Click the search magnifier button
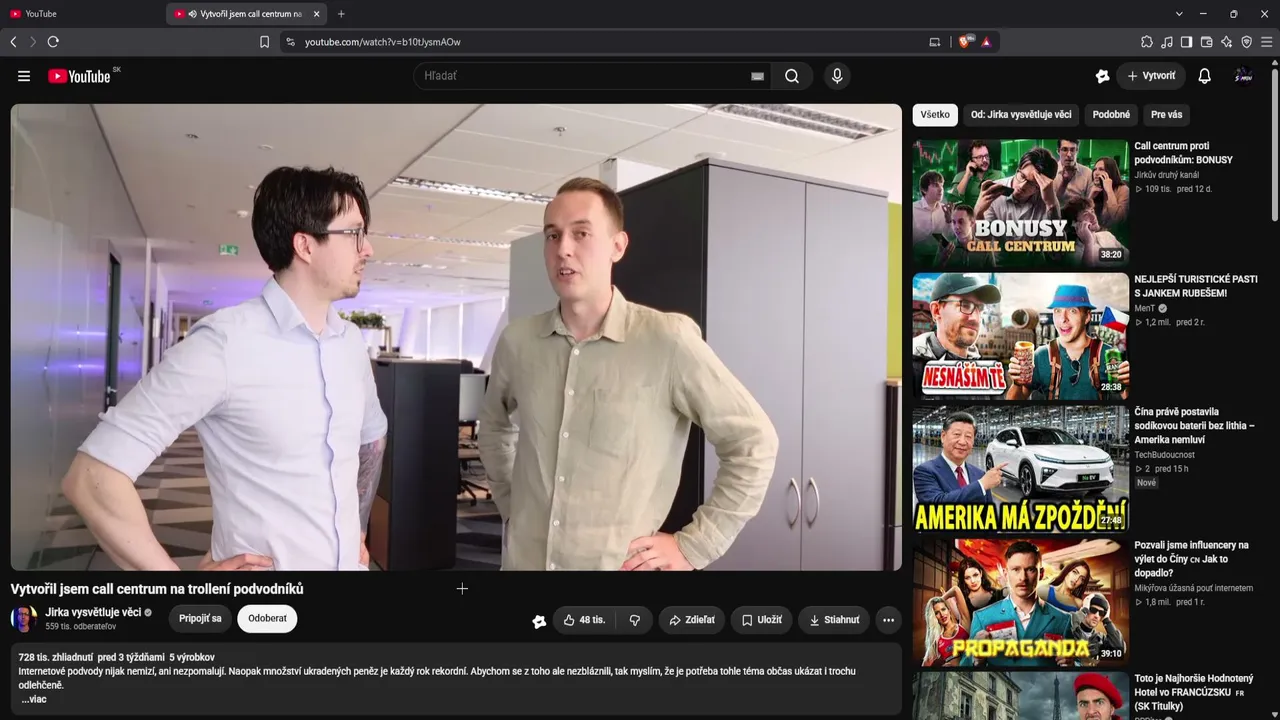 click(x=792, y=76)
